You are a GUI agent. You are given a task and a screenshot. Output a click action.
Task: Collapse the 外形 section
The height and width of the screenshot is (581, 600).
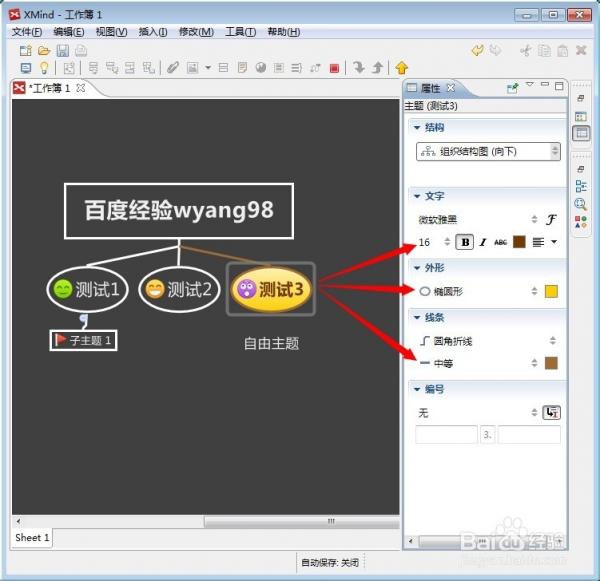pos(417,268)
